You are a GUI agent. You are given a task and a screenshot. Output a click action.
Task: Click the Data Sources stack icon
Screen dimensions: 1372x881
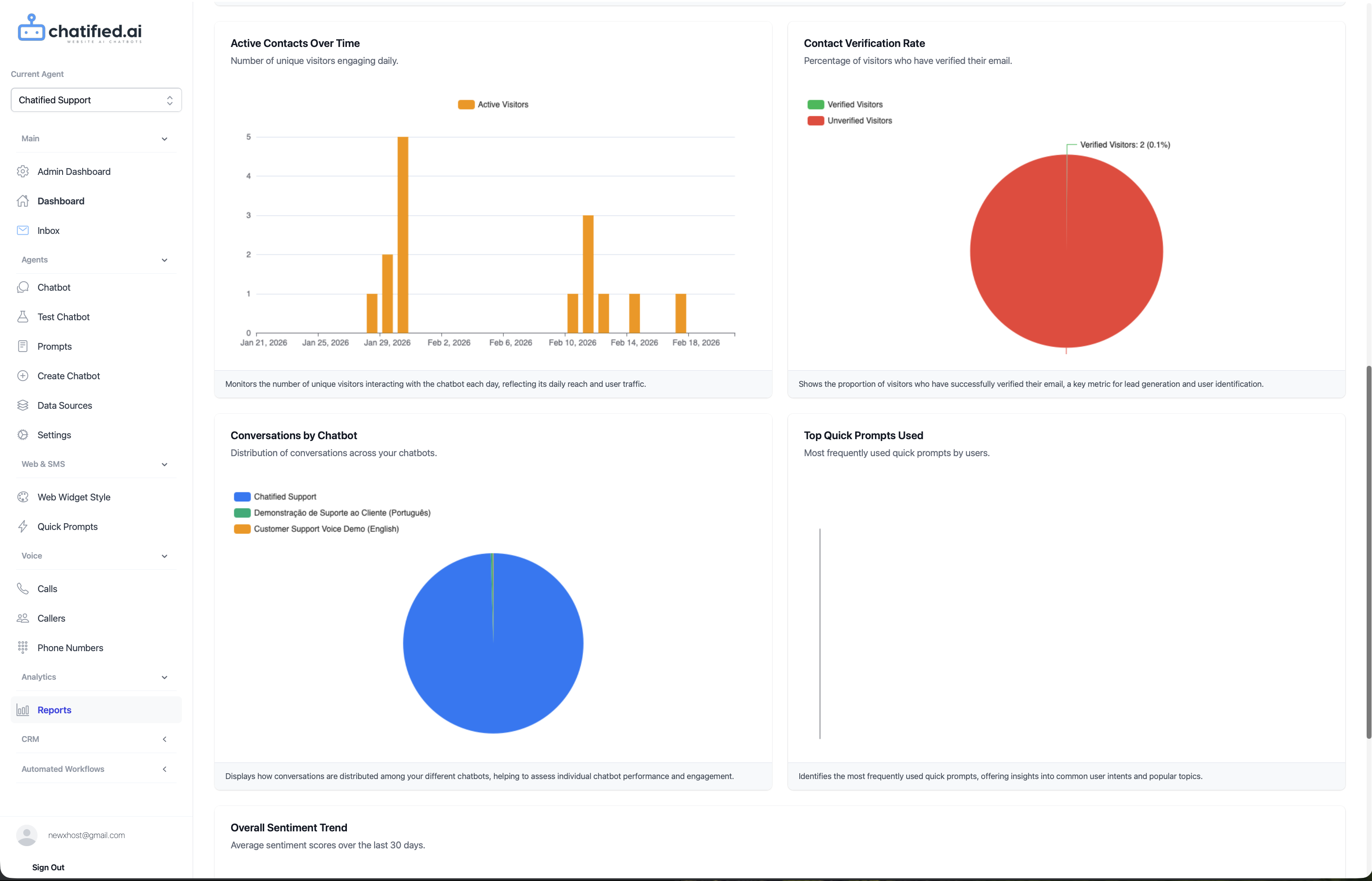coord(23,406)
